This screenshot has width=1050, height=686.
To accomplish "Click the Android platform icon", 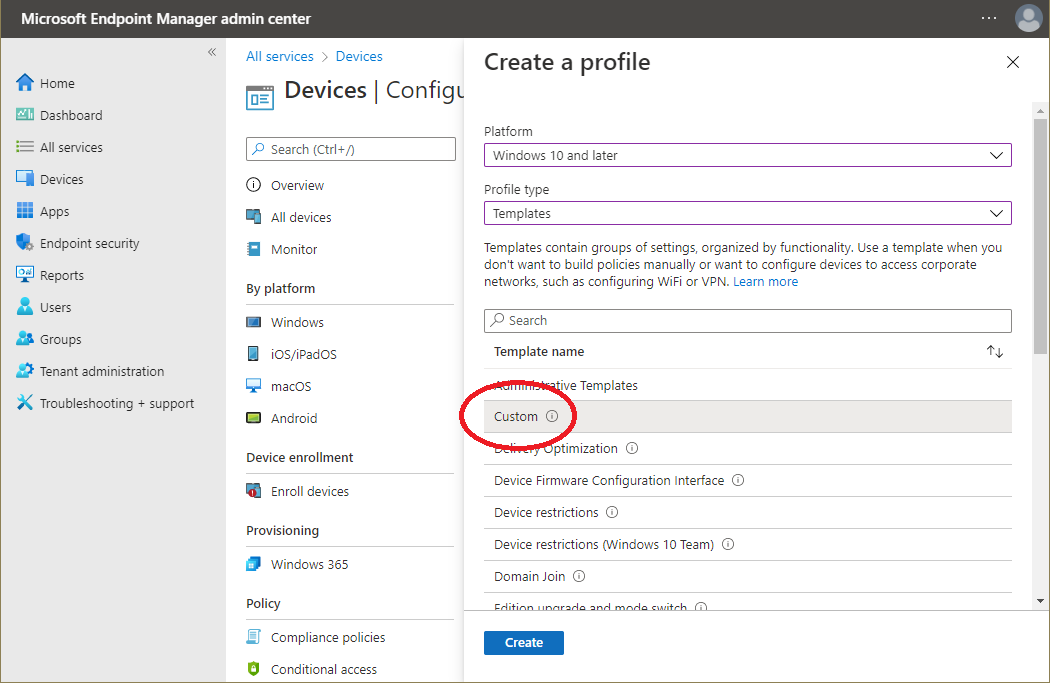I will (x=253, y=418).
